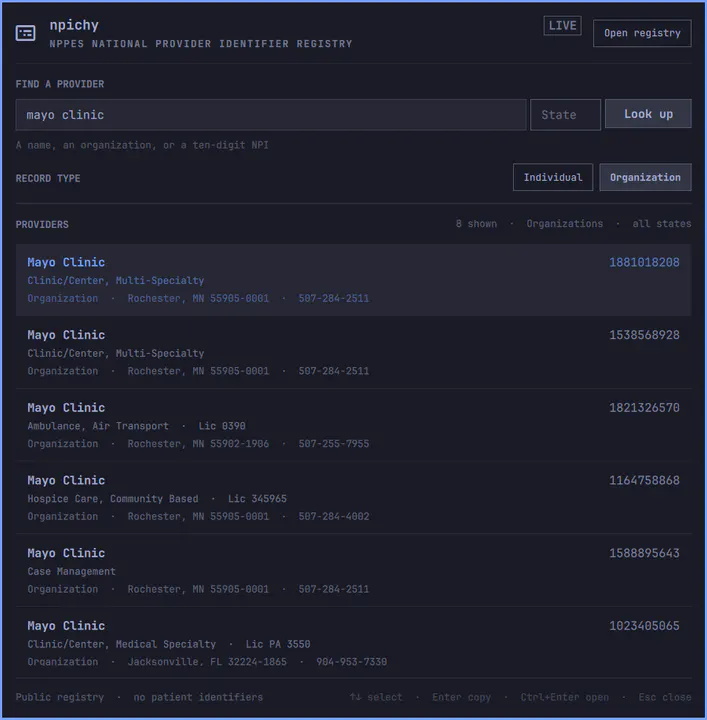Click phone number 507-284-4002
The image size is (707, 720).
click(334, 516)
